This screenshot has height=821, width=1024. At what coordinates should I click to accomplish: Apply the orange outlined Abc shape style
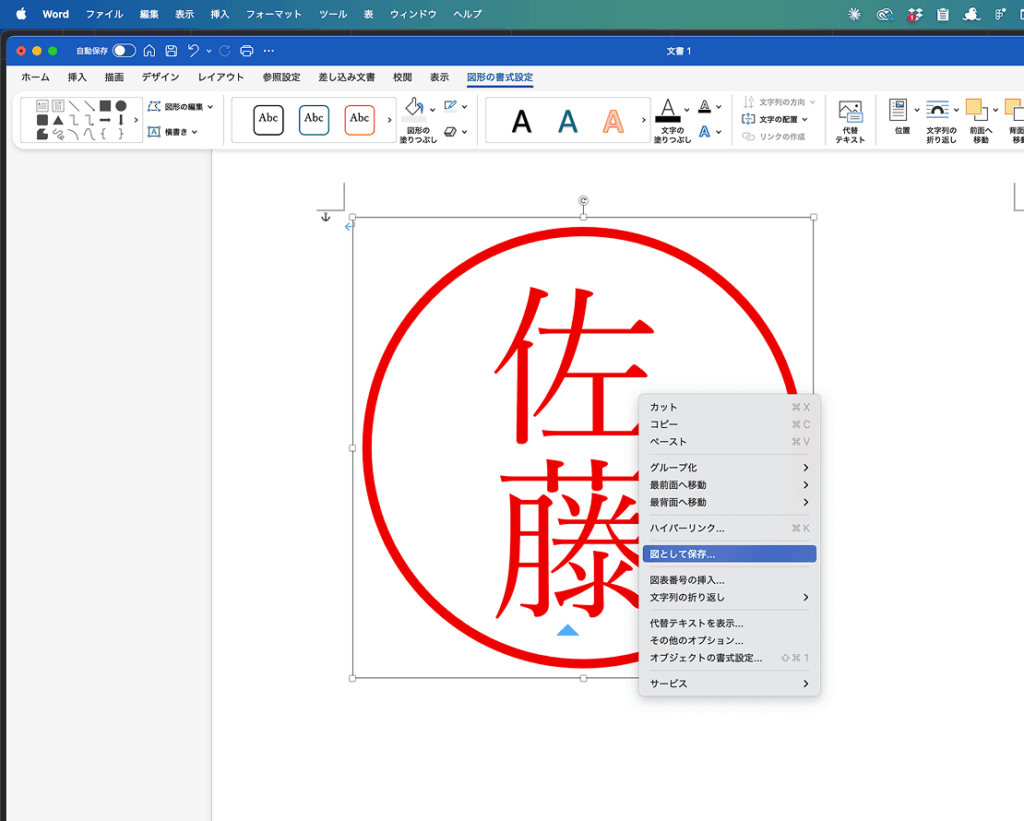click(x=360, y=120)
